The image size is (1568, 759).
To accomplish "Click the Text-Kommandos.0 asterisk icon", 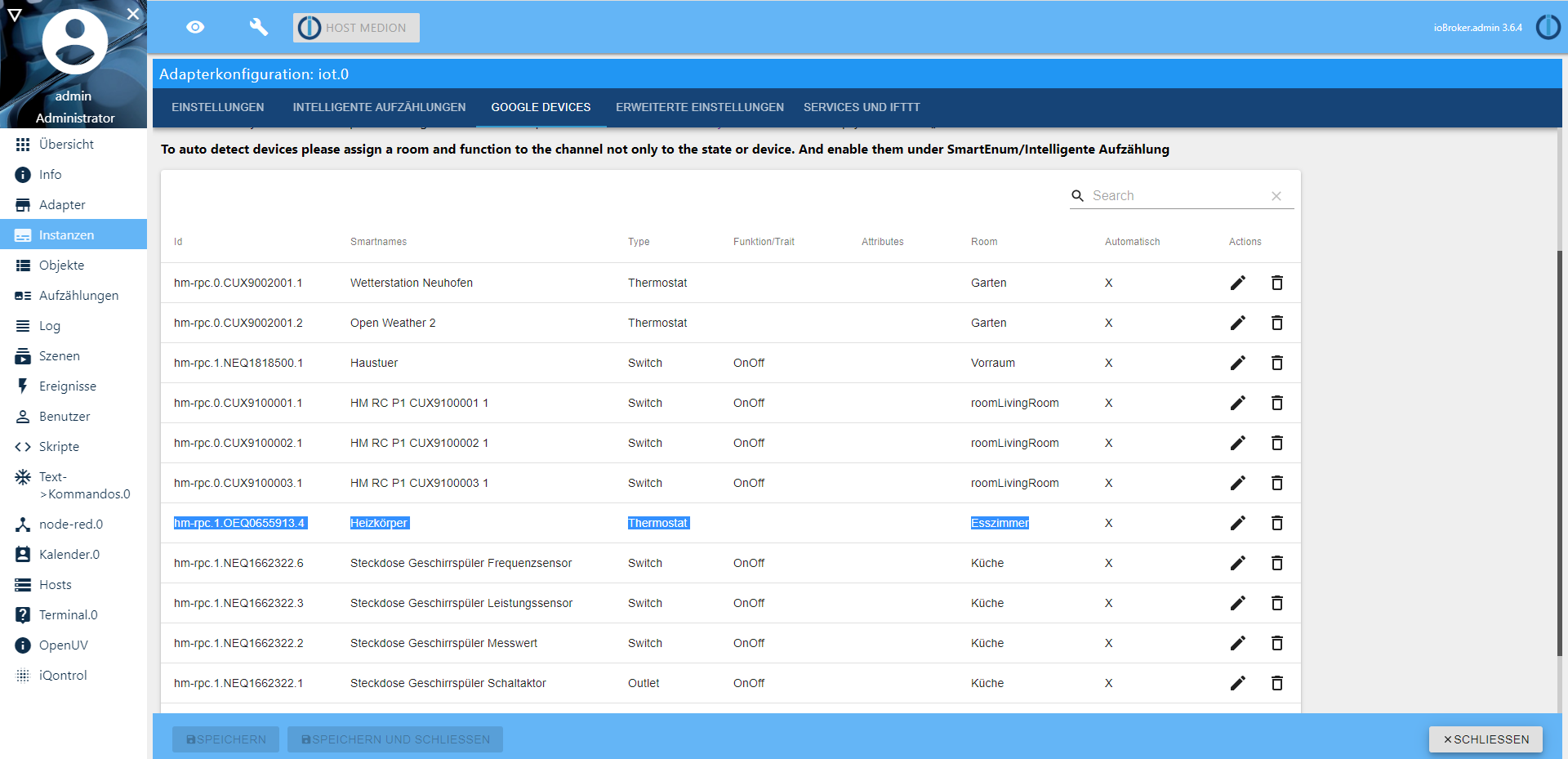I will (x=23, y=477).
